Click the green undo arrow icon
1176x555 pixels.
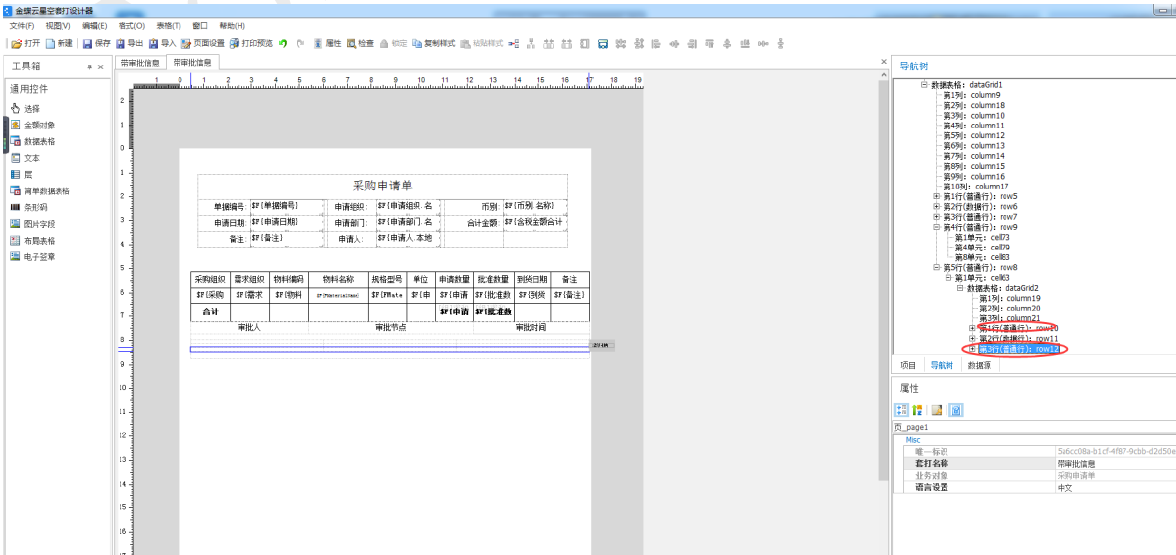pos(283,44)
